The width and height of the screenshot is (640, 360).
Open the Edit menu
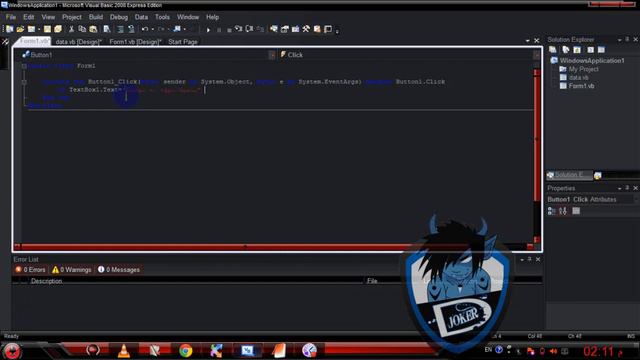[29, 17]
